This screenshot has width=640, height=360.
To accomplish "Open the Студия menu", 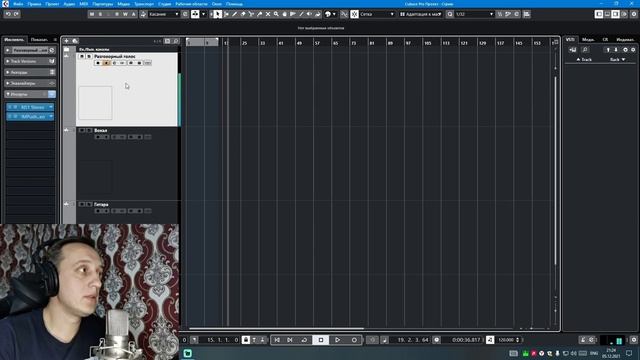I will coord(164,4).
